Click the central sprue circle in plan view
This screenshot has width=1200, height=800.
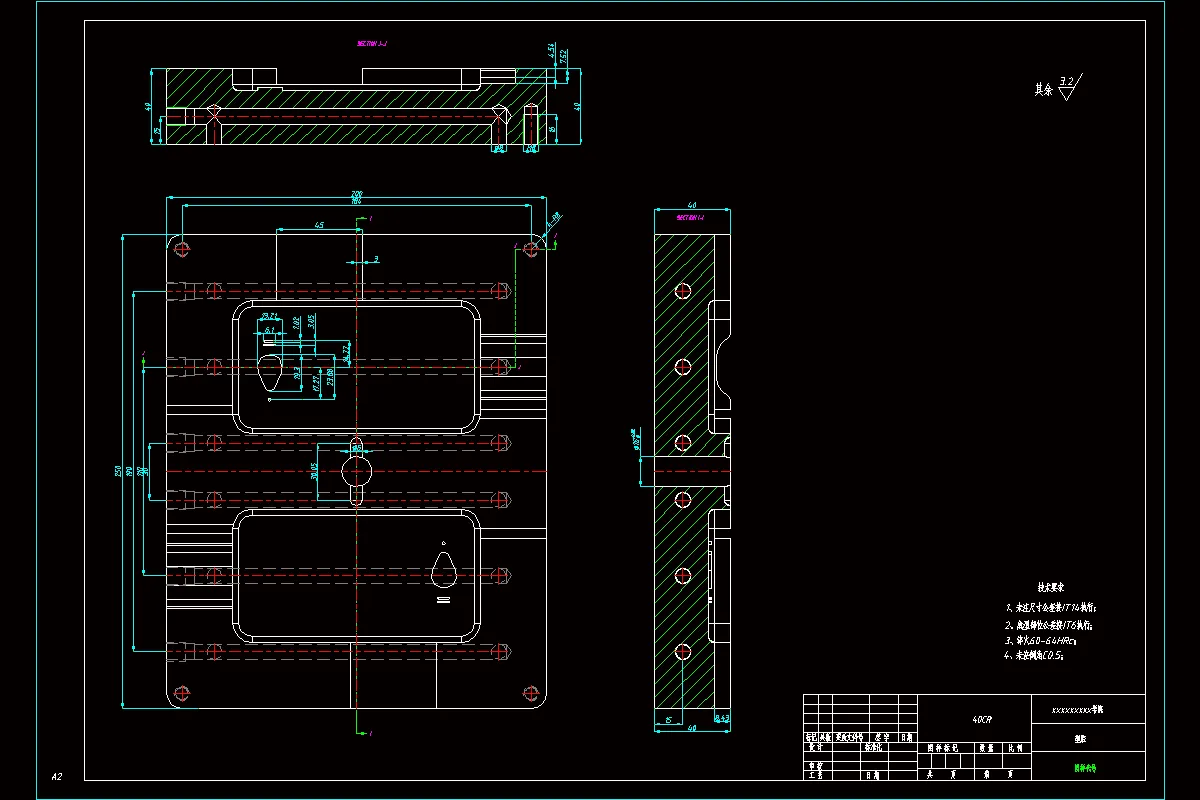356,470
